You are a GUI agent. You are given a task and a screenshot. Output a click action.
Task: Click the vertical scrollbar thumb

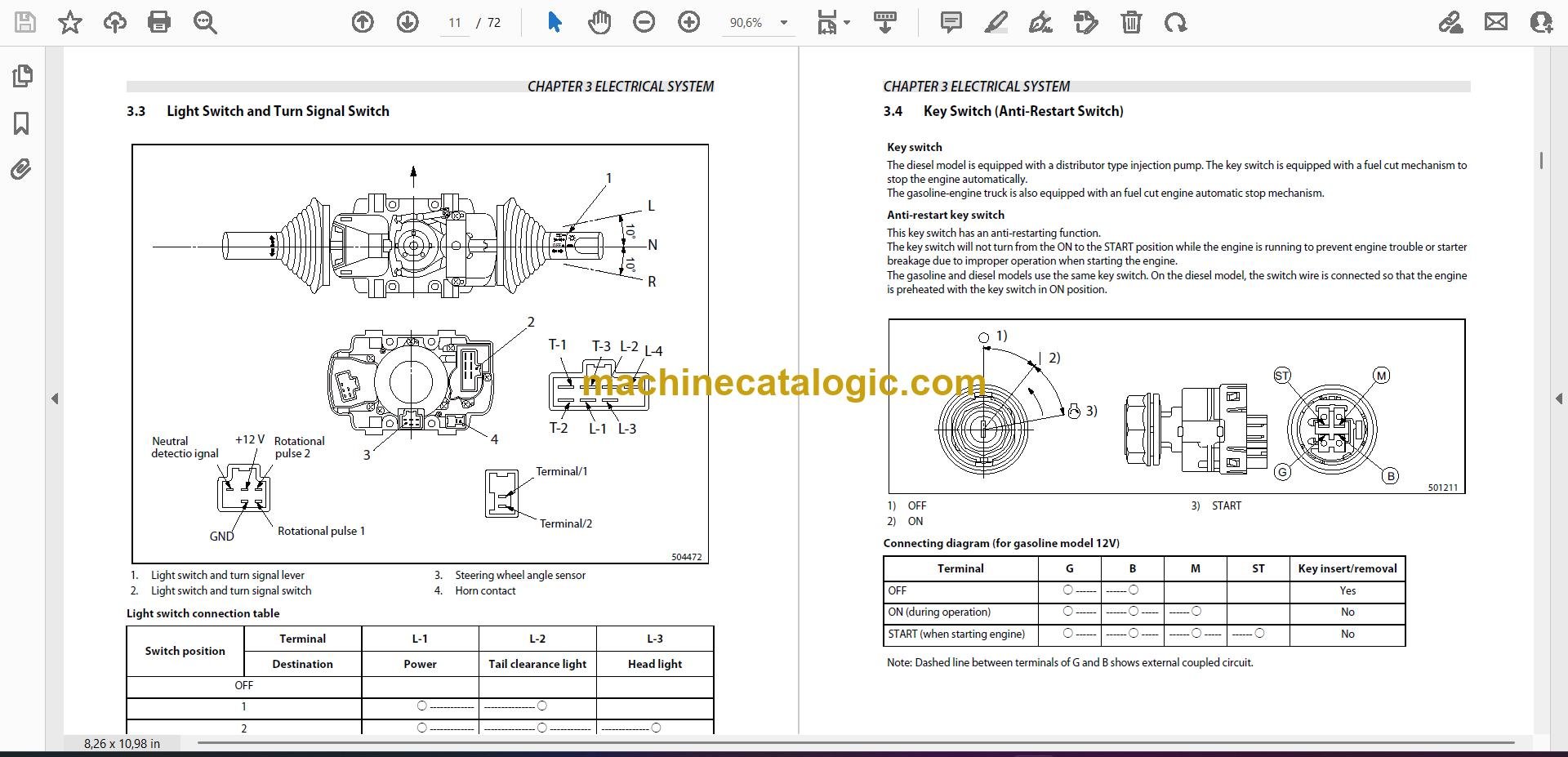point(1541,160)
